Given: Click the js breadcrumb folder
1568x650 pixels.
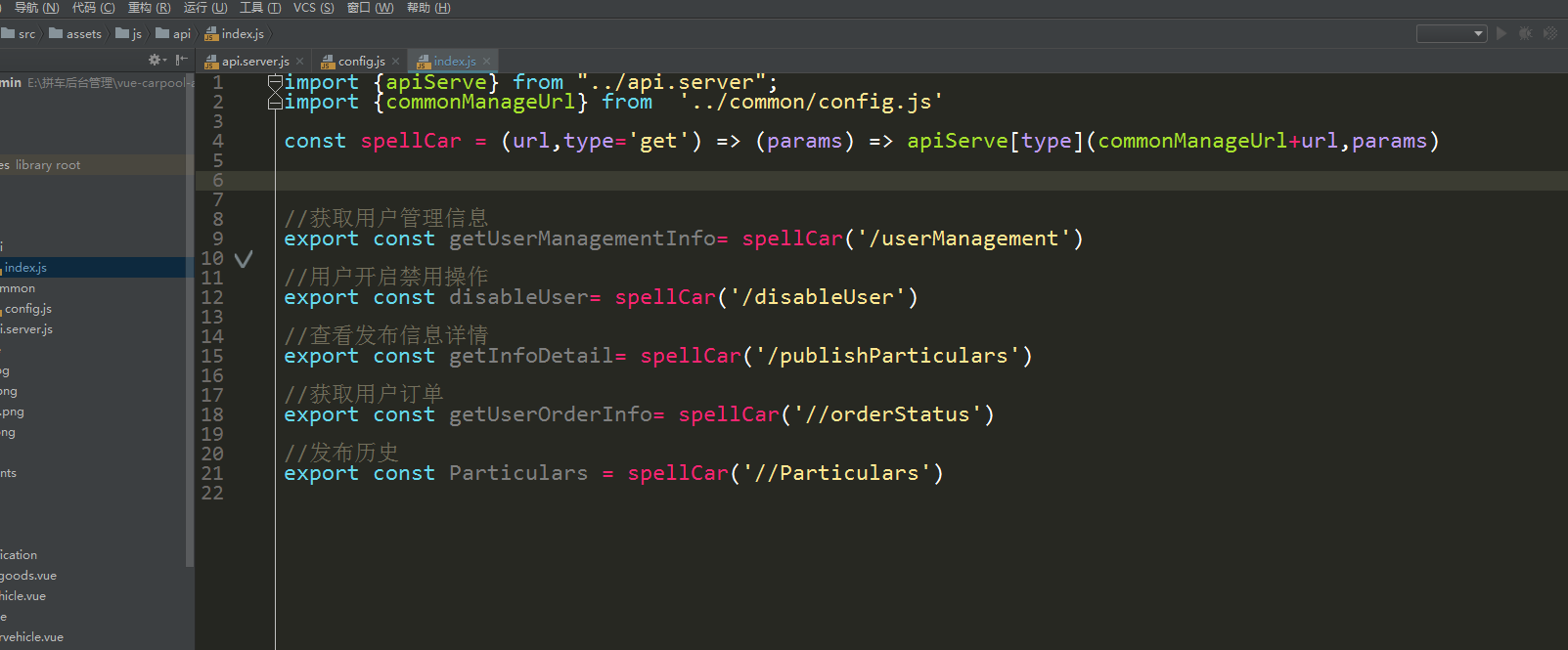Looking at the screenshot, I should pyautogui.click(x=129, y=34).
